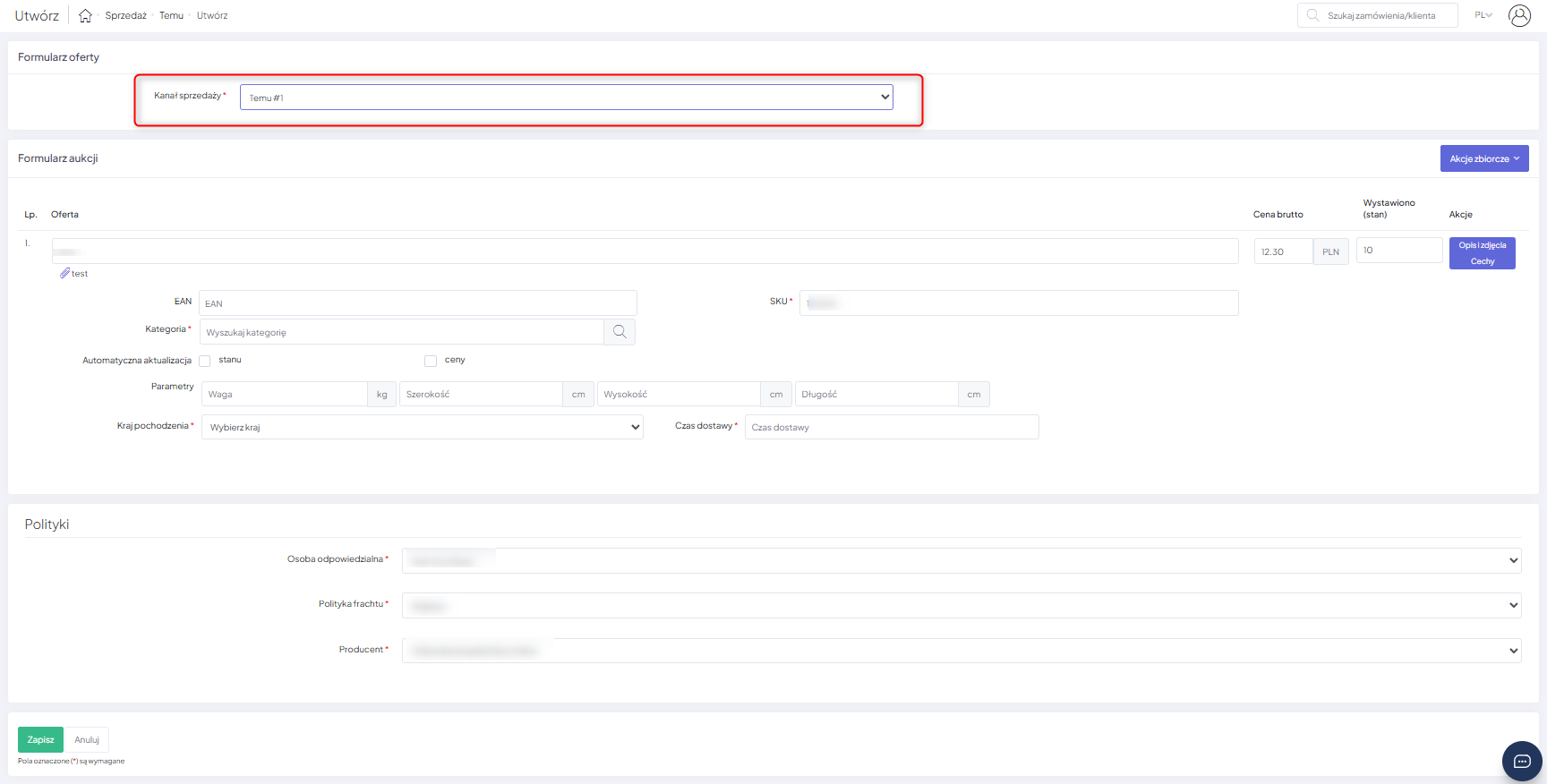Open the user profile avatar icon
The image size is (1547, 784).
[x=1519, y=15]
